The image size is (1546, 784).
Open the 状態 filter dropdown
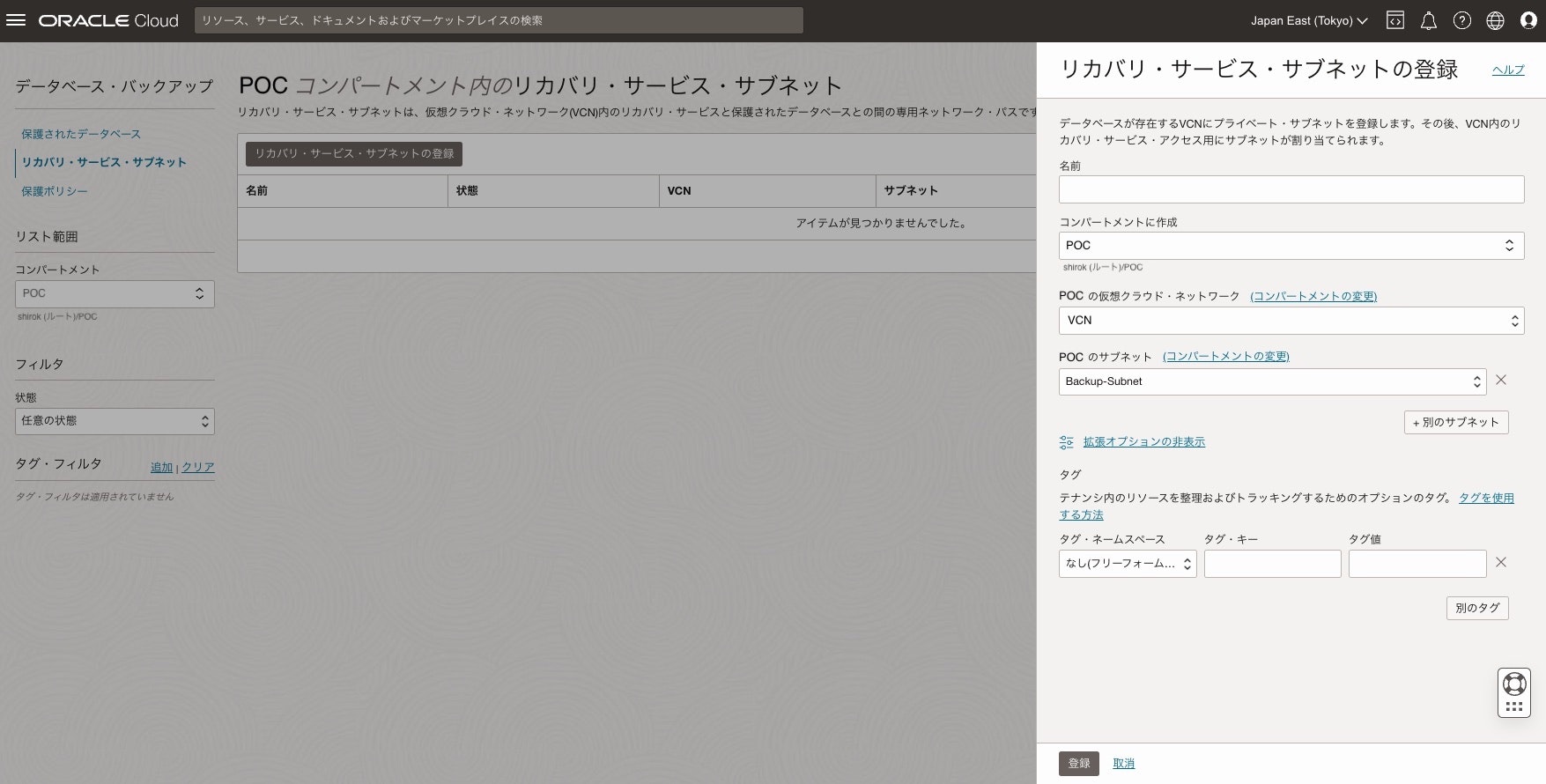[115, 421]
